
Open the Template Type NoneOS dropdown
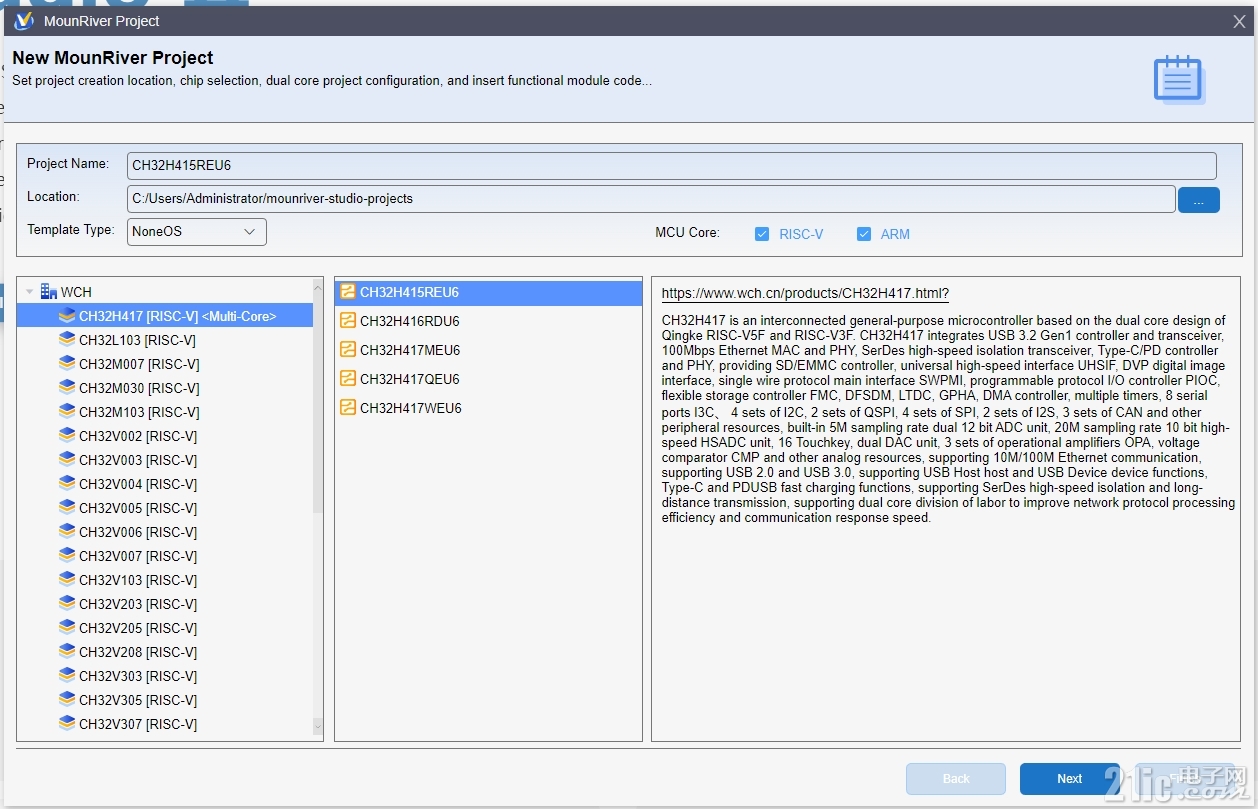click(197, 232)
